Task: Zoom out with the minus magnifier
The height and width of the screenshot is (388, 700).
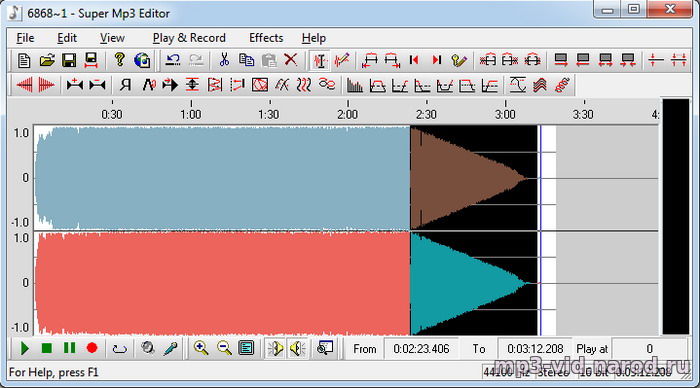Action: [x=224, y=348]
